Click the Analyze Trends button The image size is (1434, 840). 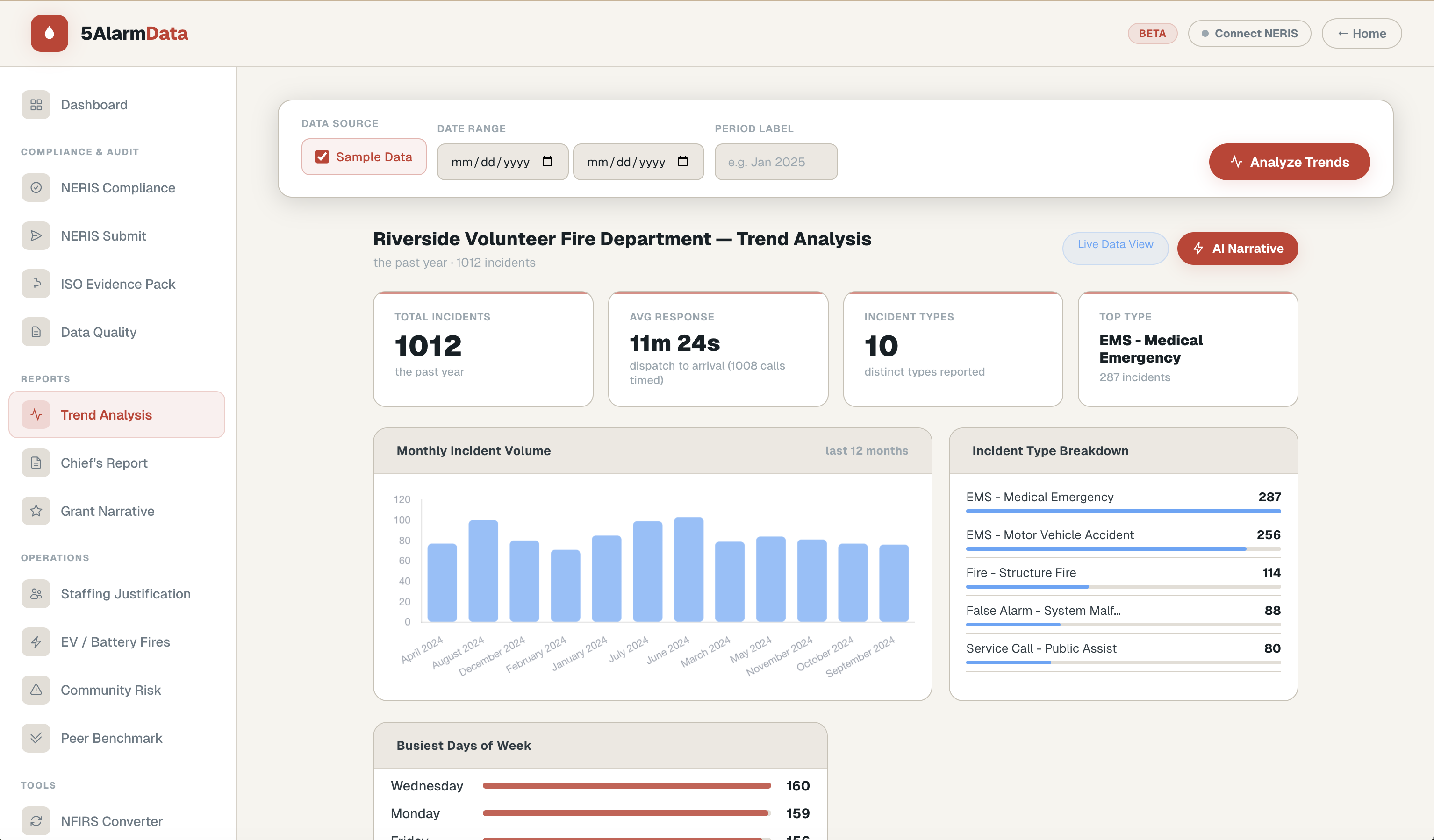1289,162
